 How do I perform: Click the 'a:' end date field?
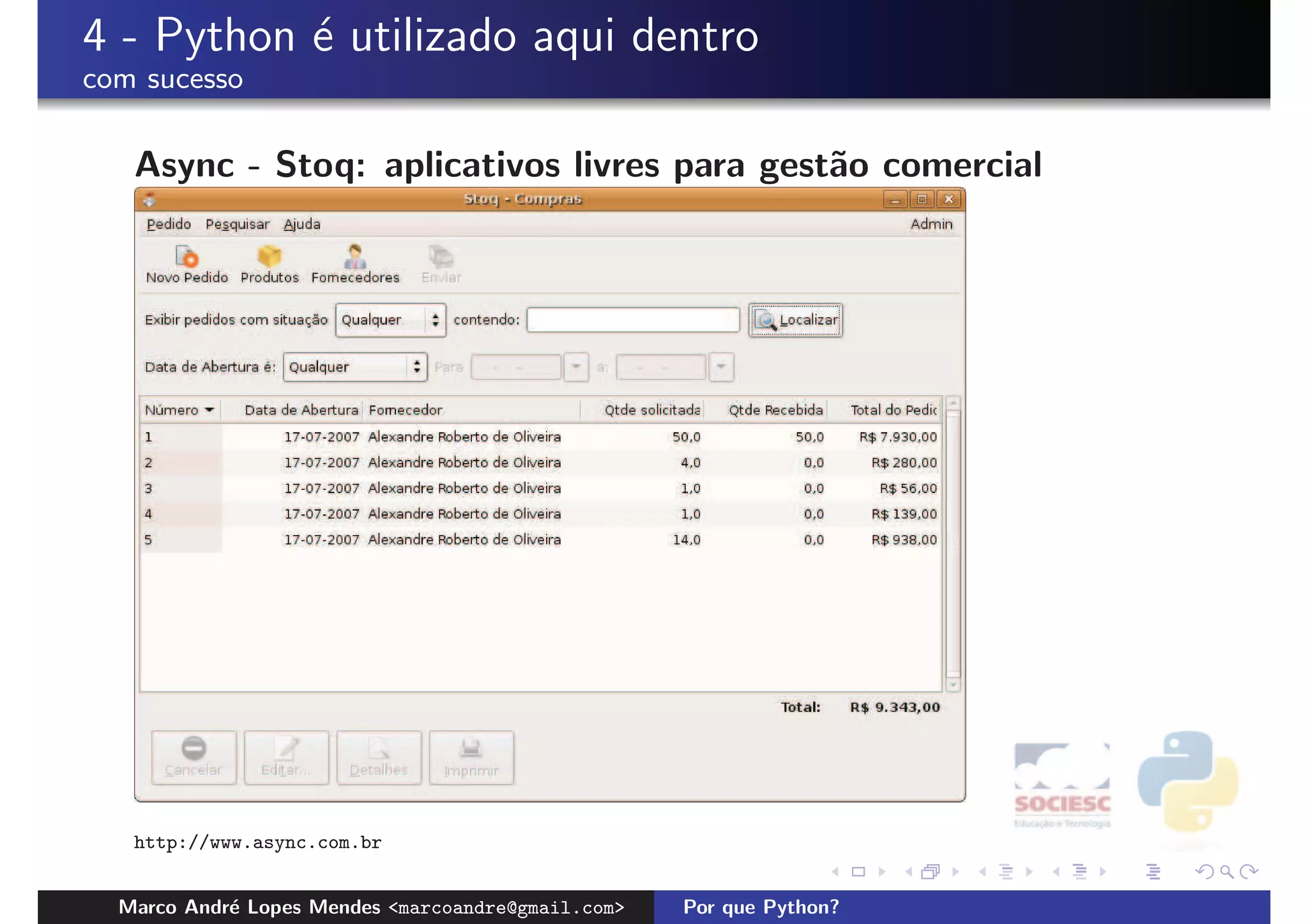(661, 367)
